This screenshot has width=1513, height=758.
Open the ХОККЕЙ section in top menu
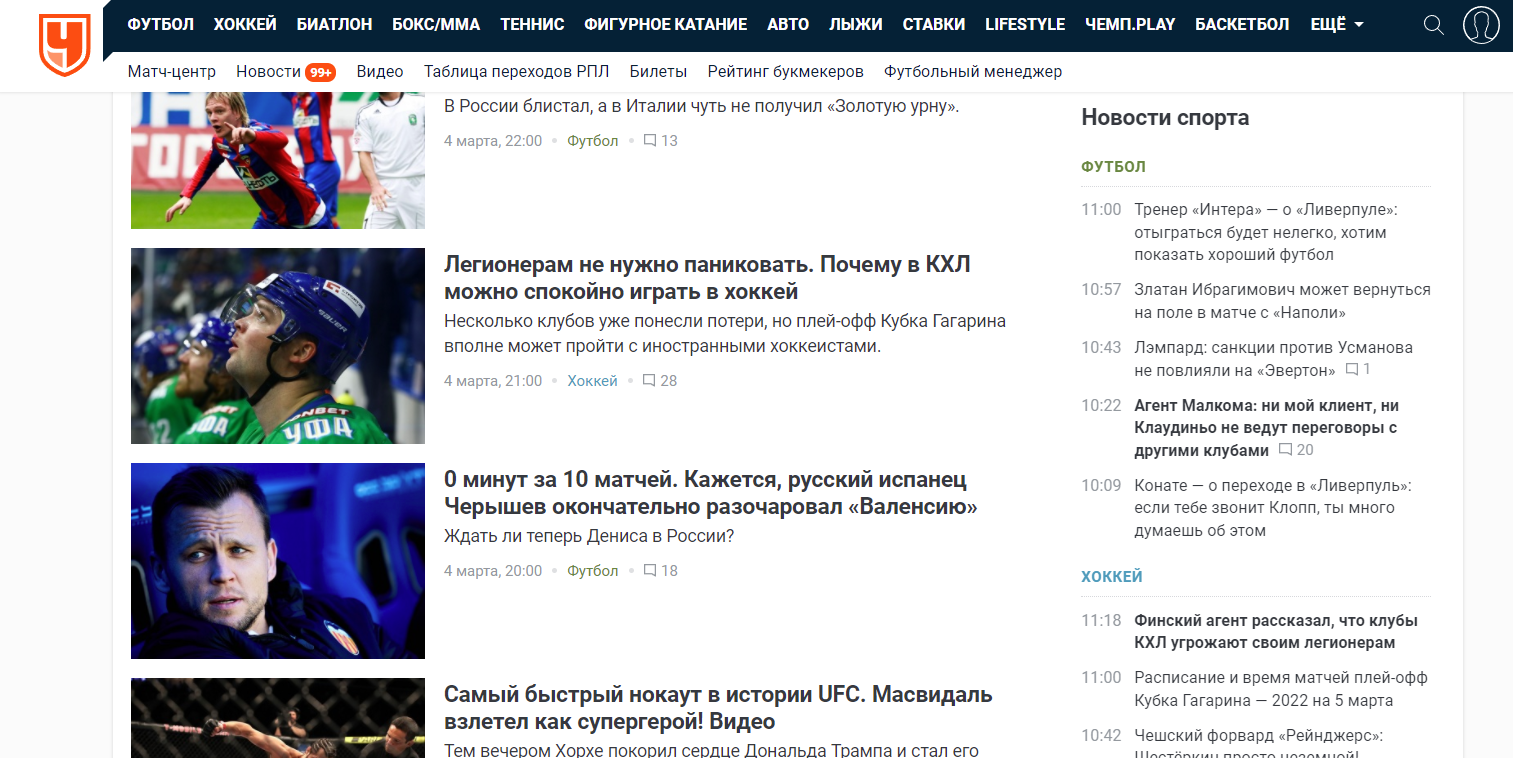(x=245, y=25)
